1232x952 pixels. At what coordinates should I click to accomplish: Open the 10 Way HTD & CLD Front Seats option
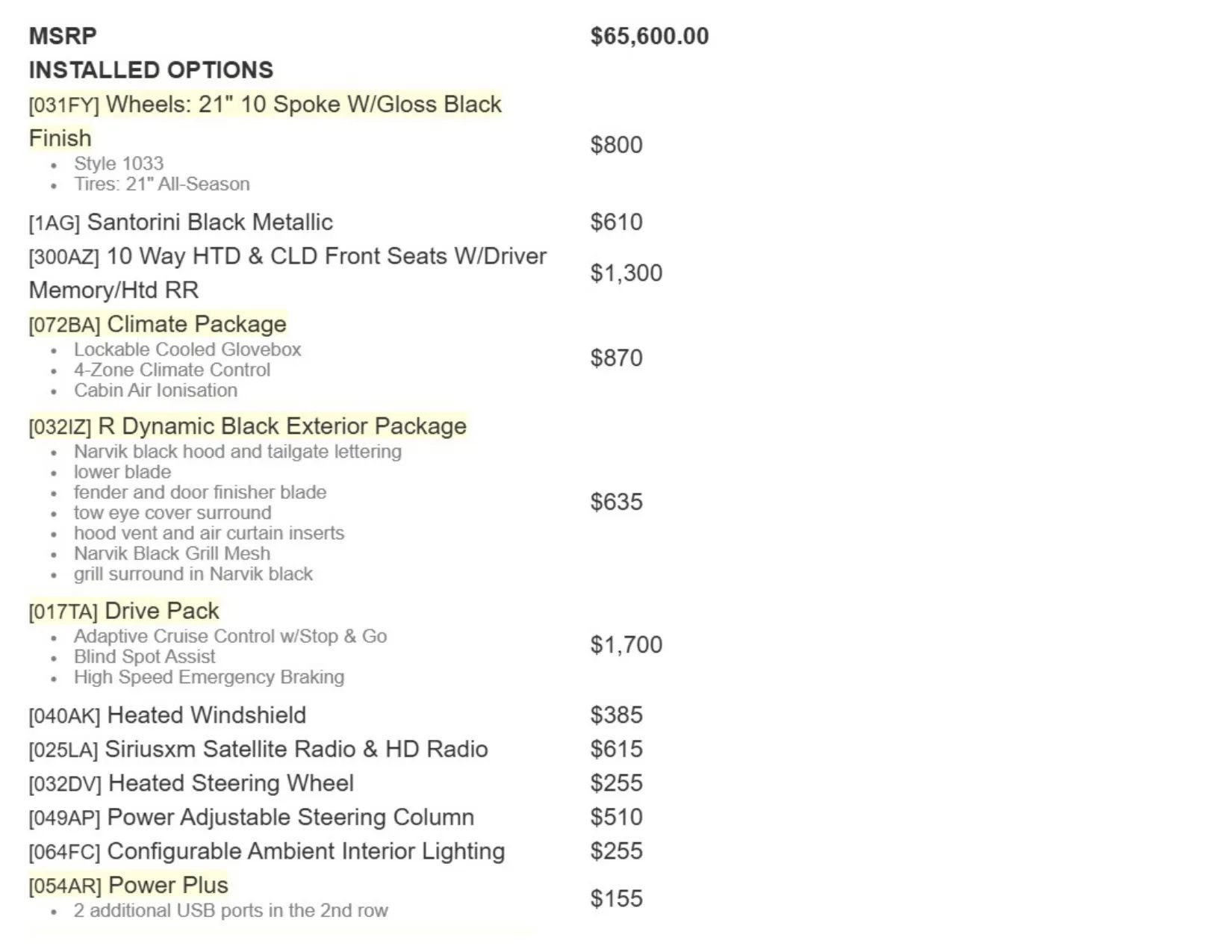tap(287, 273)
